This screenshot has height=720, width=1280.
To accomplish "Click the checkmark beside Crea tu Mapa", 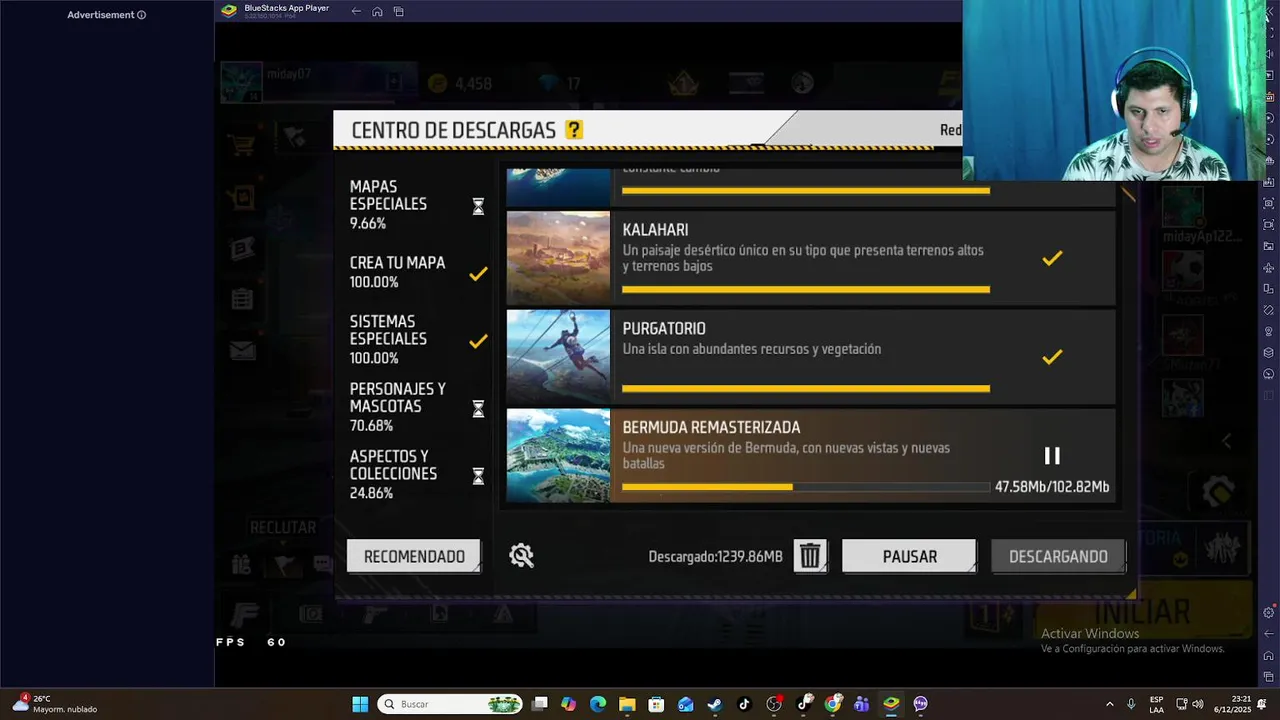I will tap(478, 273).
